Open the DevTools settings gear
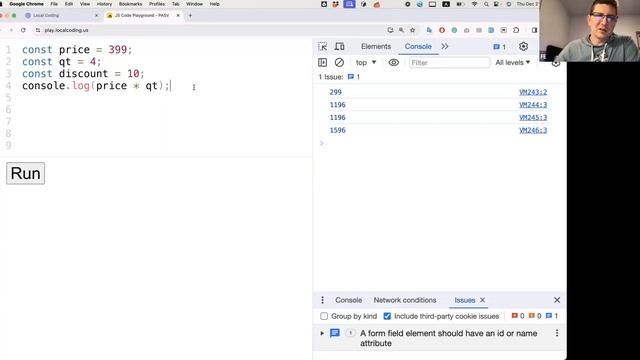 523,47
